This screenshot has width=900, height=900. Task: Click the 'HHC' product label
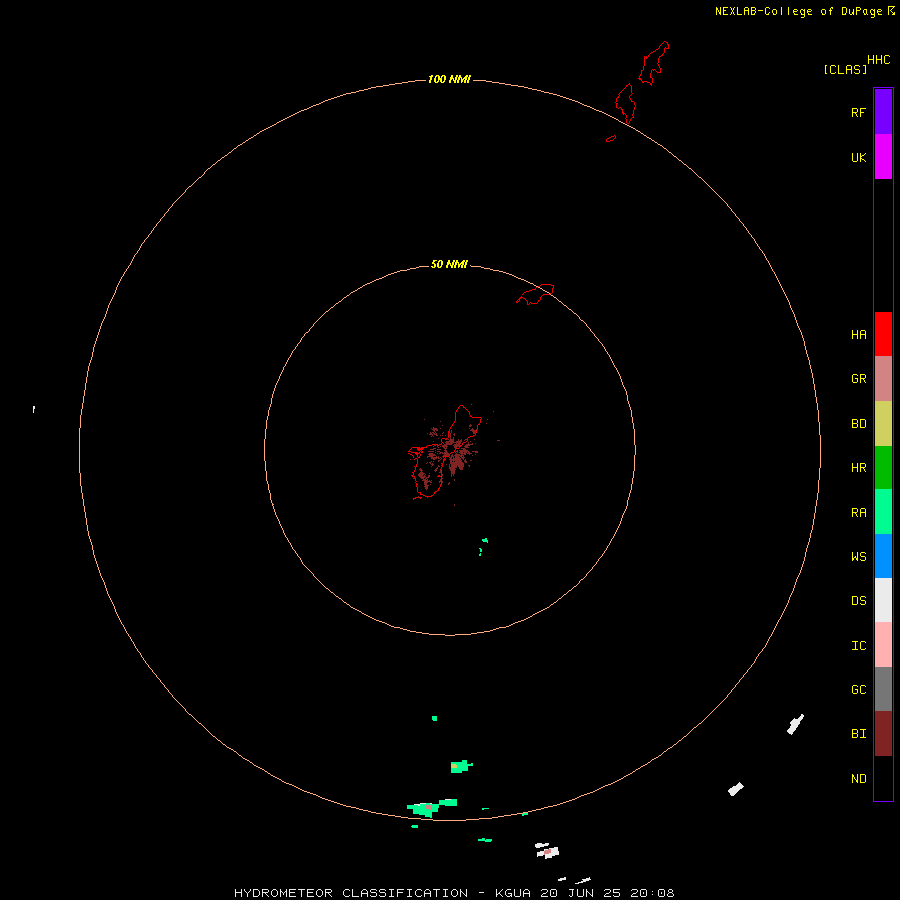(x=879, y=60)
